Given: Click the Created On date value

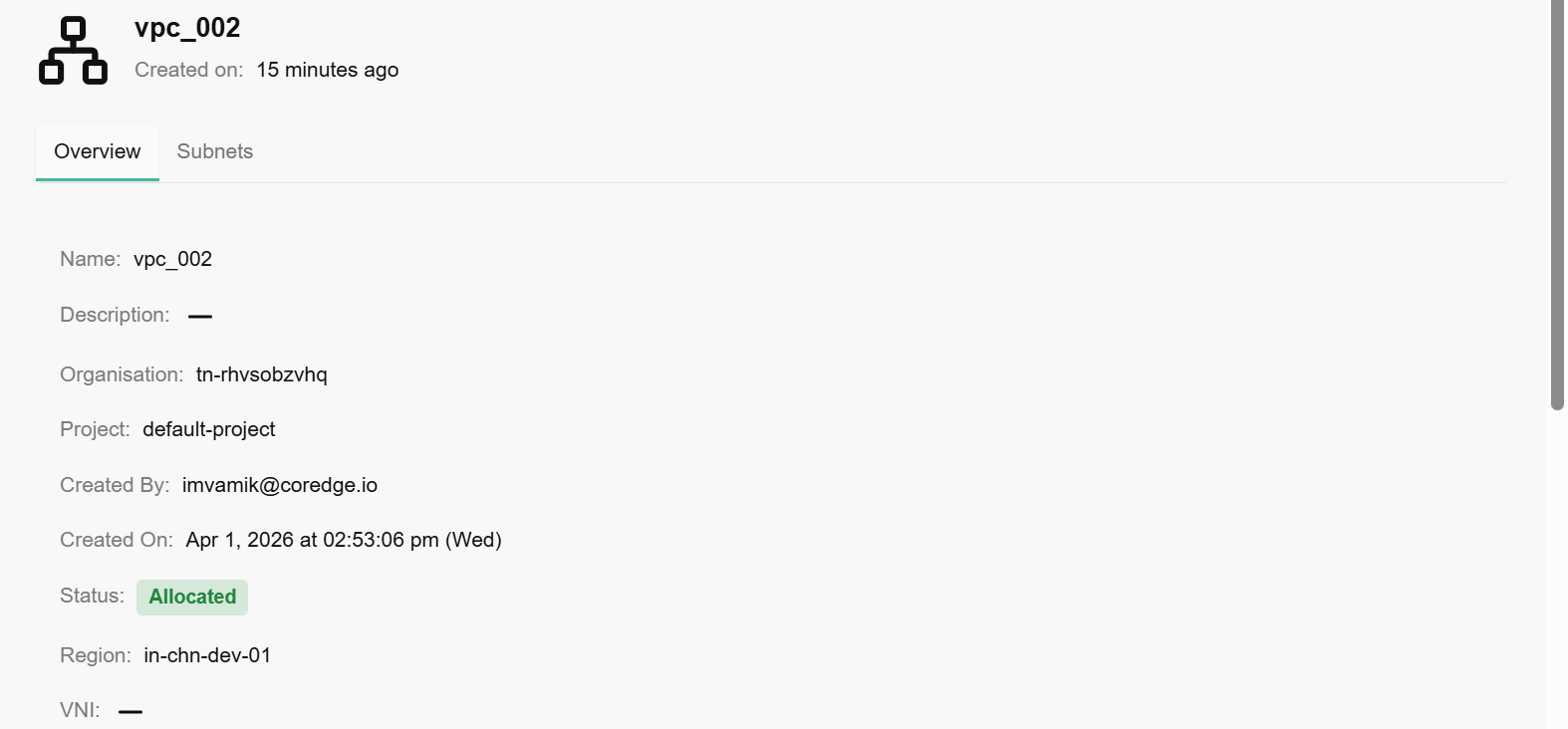Looking at the screenshot, I should [x=344, y=540].
